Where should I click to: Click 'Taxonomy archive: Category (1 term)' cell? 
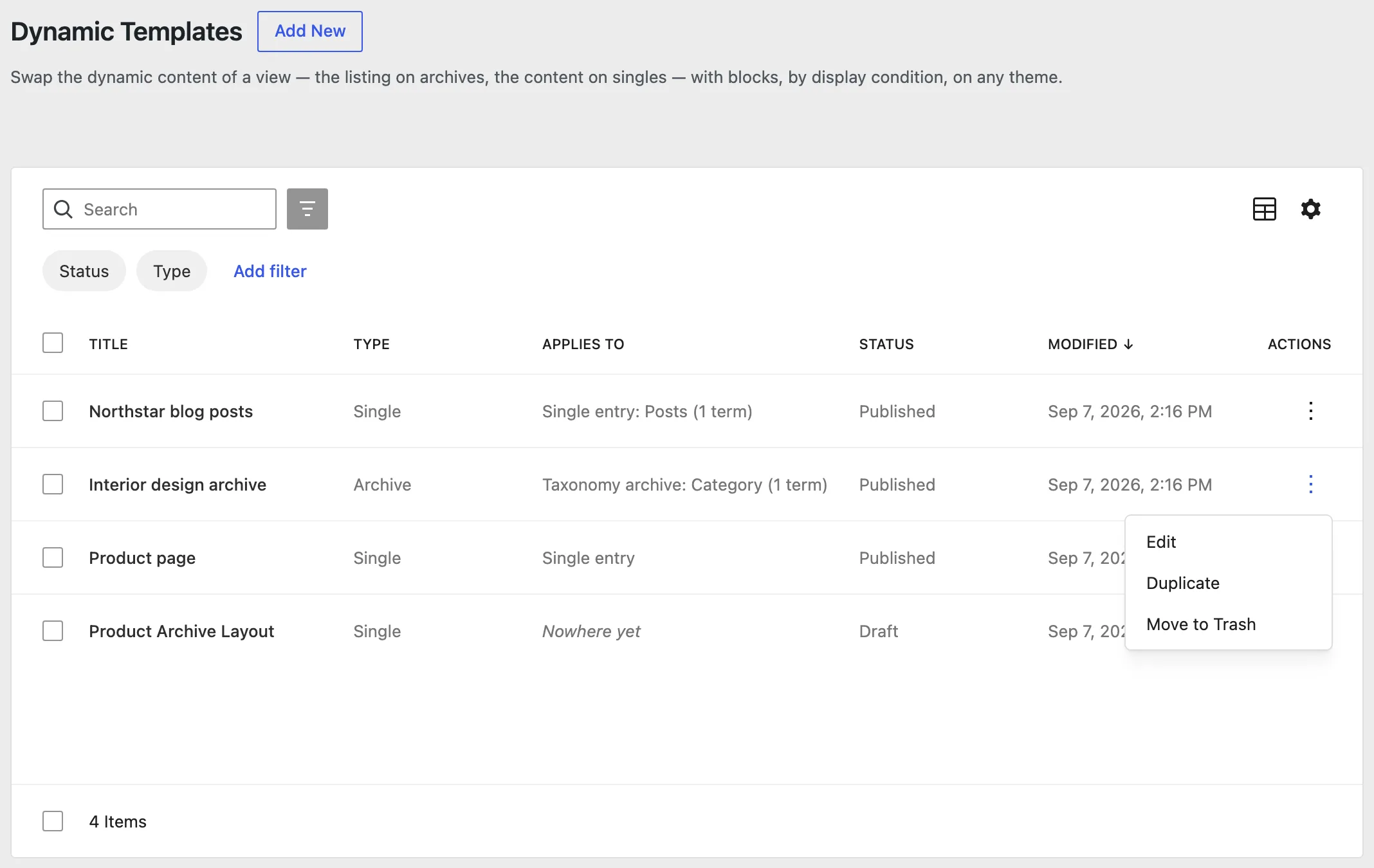pyautogui.click(x=684, y=485)
